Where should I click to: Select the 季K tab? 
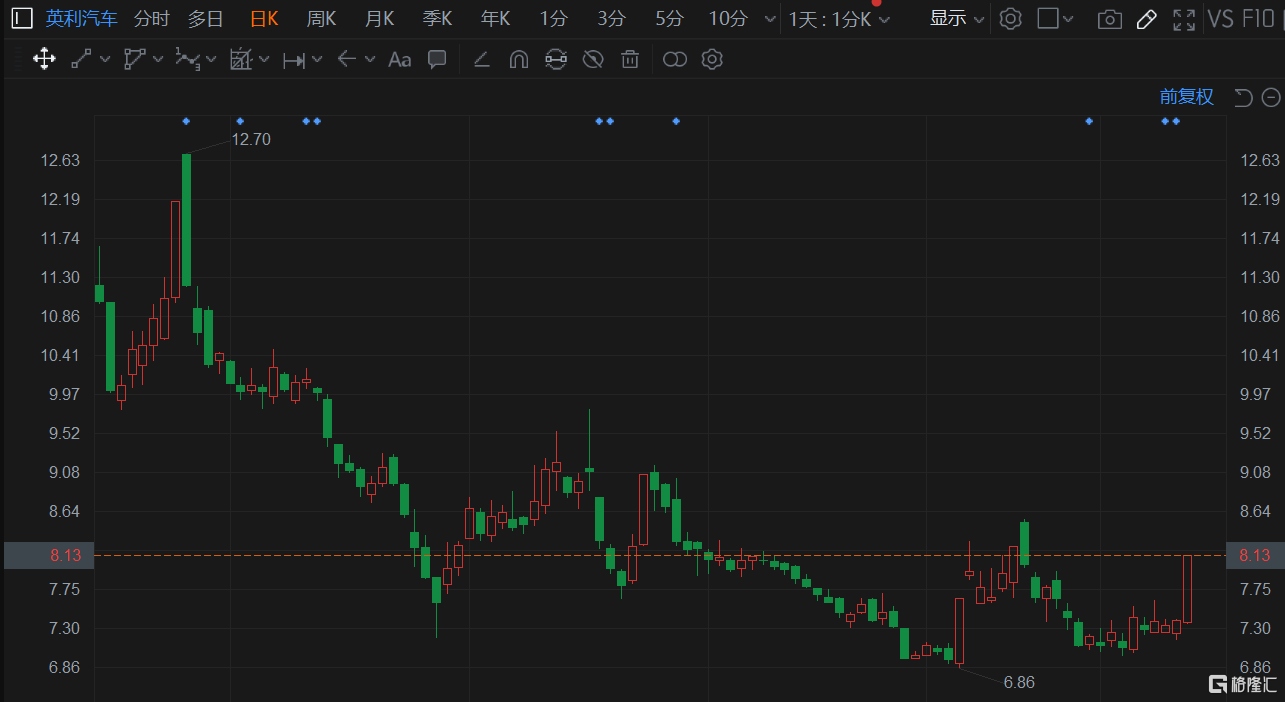pos(437,18)
